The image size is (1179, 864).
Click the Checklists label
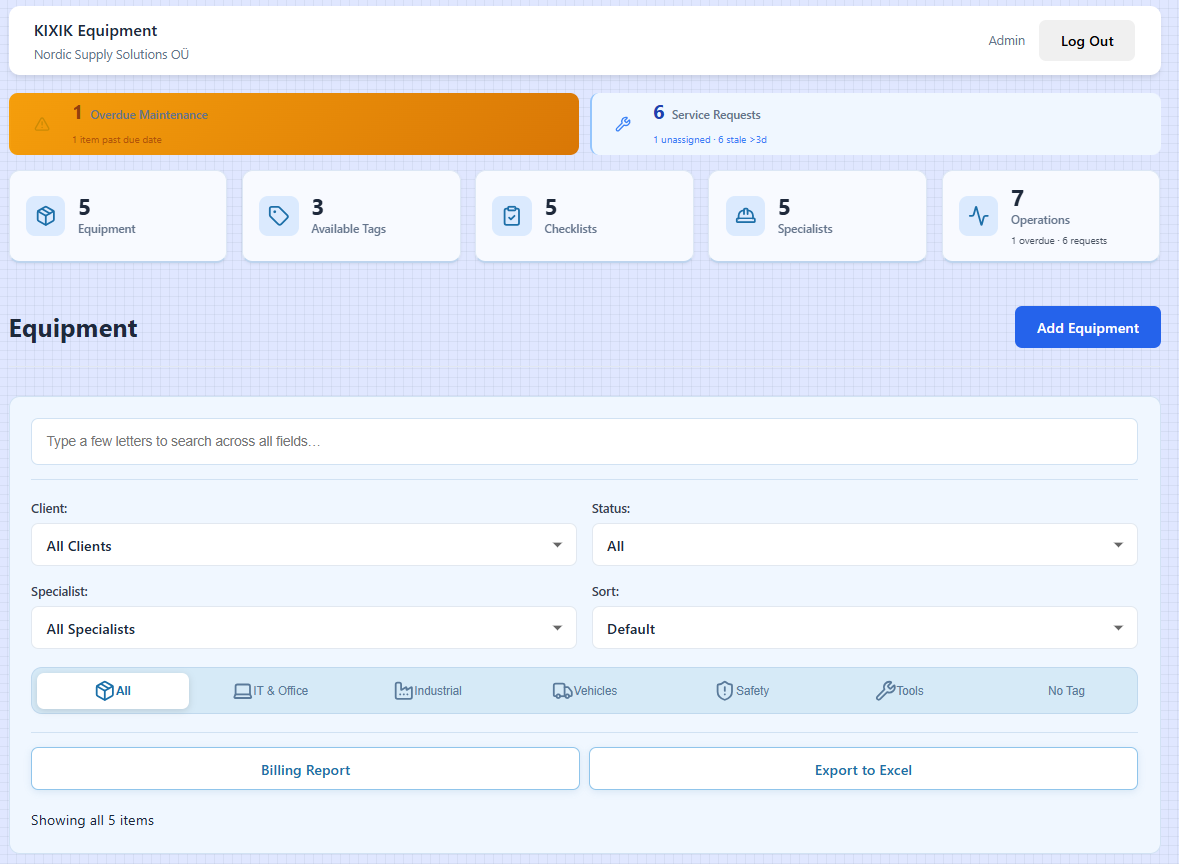click(571, 229)
